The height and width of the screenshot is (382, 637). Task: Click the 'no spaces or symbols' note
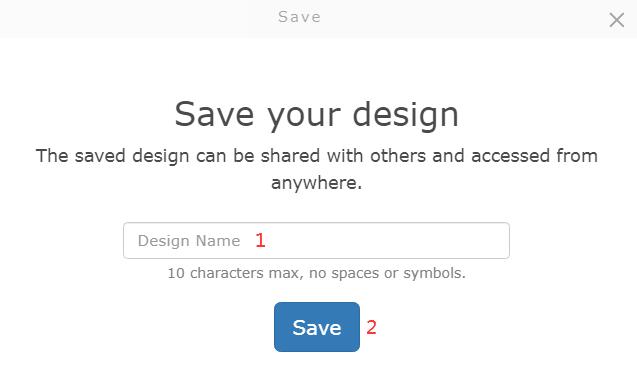[387, 273]
